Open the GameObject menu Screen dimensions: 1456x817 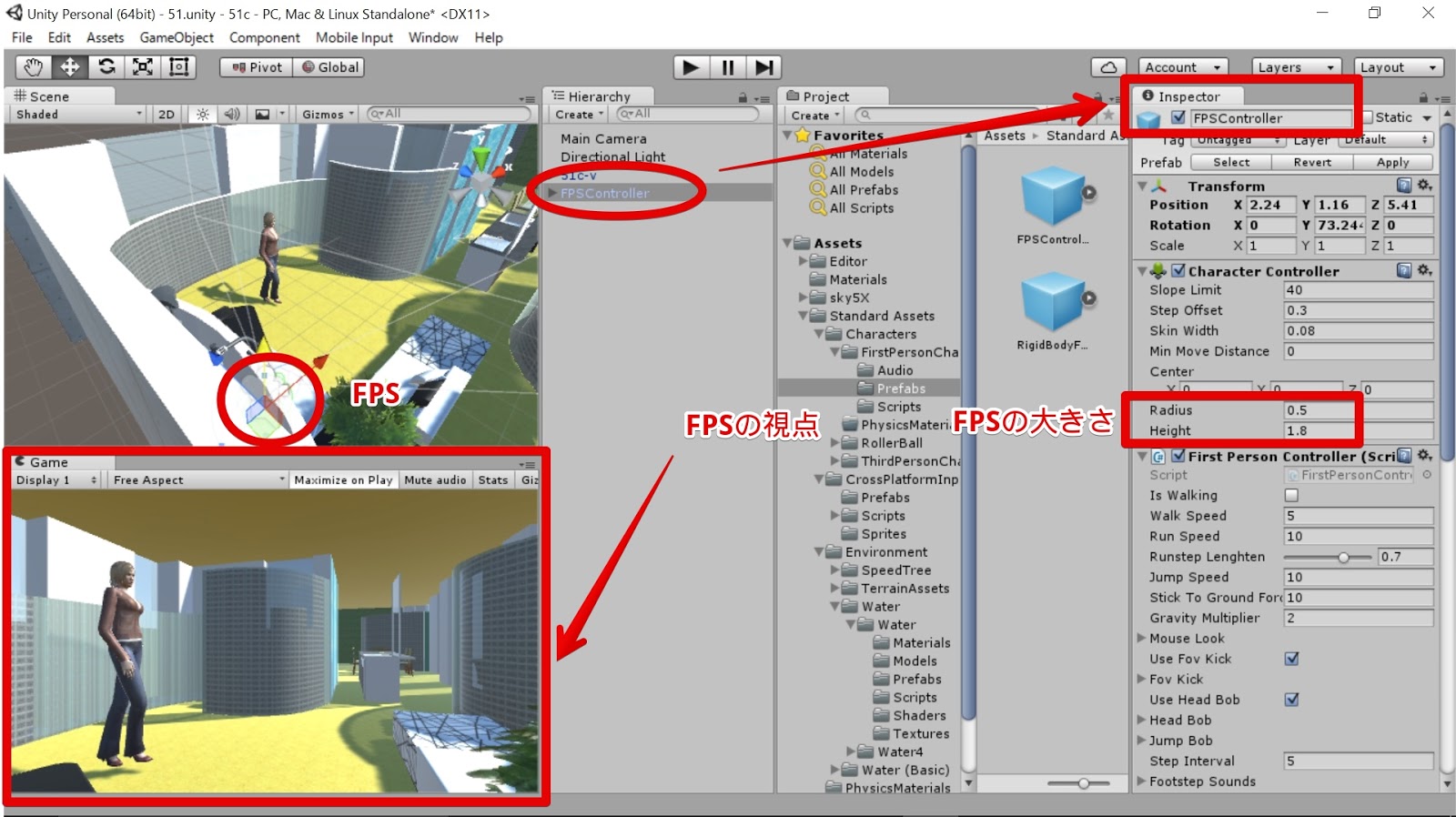pyautogui.click(x=177, y=37)
